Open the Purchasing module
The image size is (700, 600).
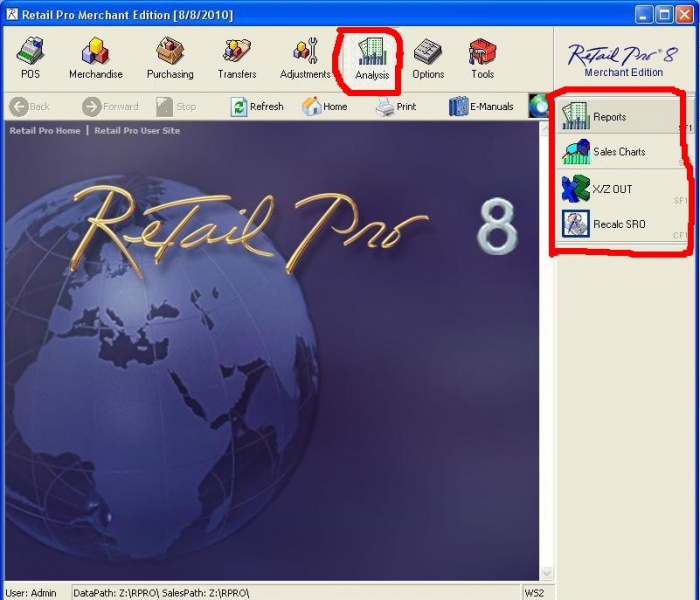(170, 59)
